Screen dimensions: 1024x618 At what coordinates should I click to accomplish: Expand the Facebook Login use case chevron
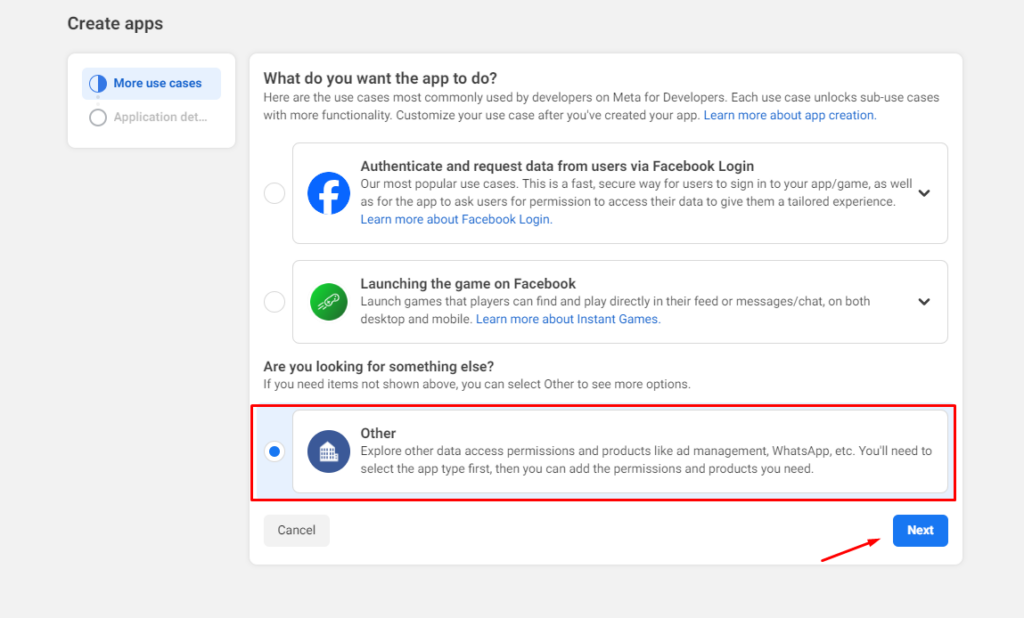924,193
